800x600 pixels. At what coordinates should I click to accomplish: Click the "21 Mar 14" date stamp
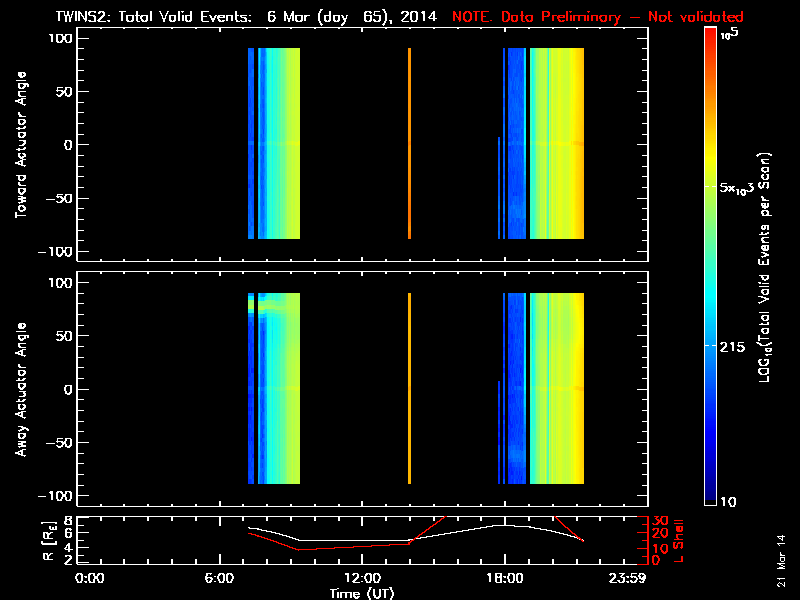[782, 560]
